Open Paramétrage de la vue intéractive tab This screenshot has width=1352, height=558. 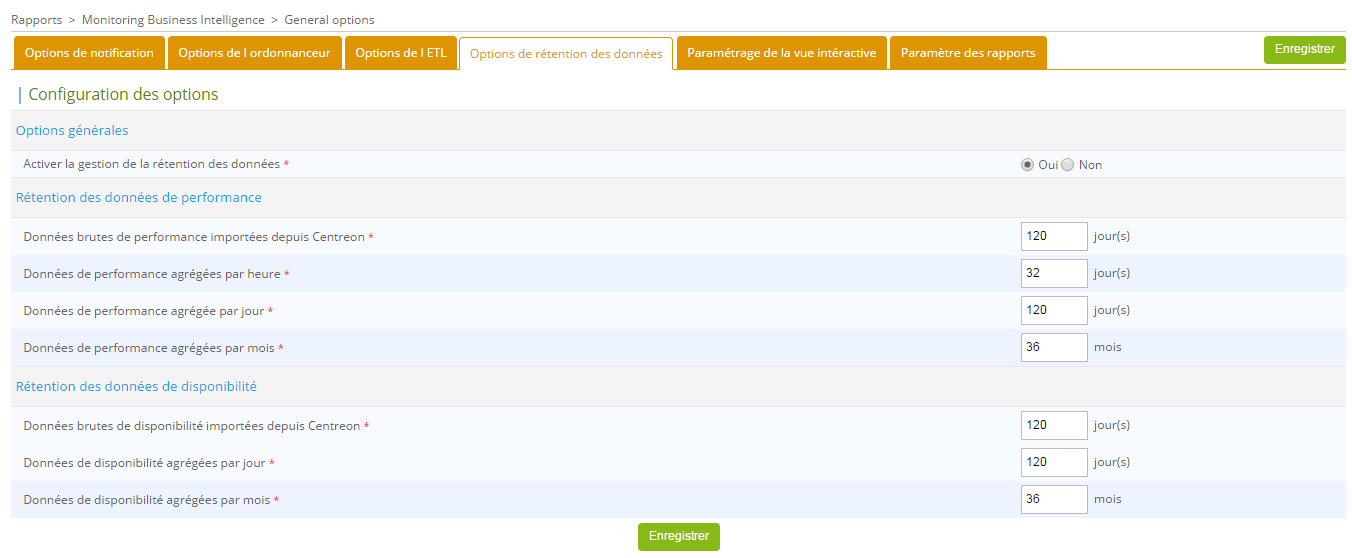[x=781, y=53]
